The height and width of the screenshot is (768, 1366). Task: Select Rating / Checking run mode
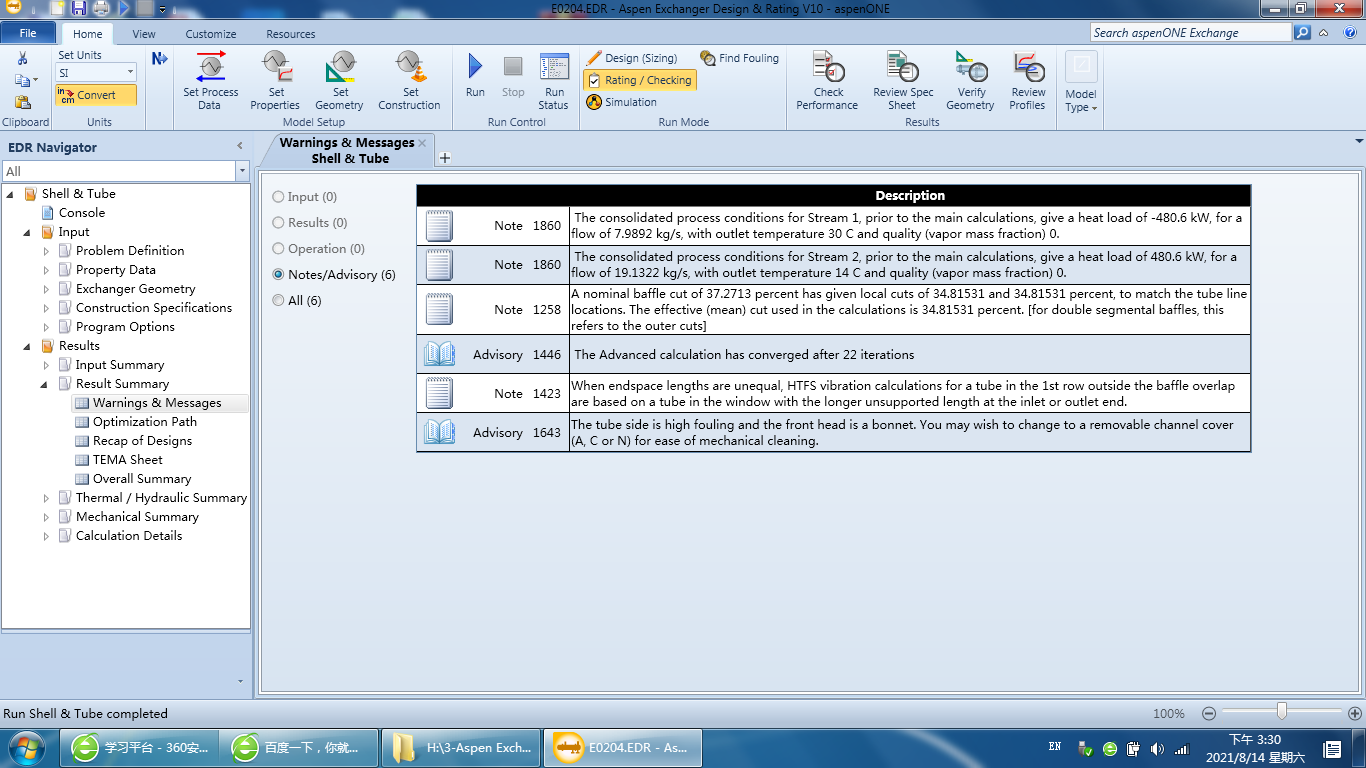(x=639, y=80)
